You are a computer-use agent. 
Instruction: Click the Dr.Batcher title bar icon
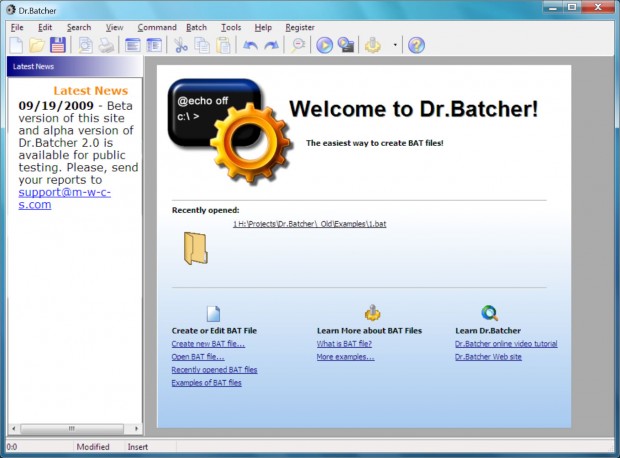pyautogui.click(x=11, y=9)
